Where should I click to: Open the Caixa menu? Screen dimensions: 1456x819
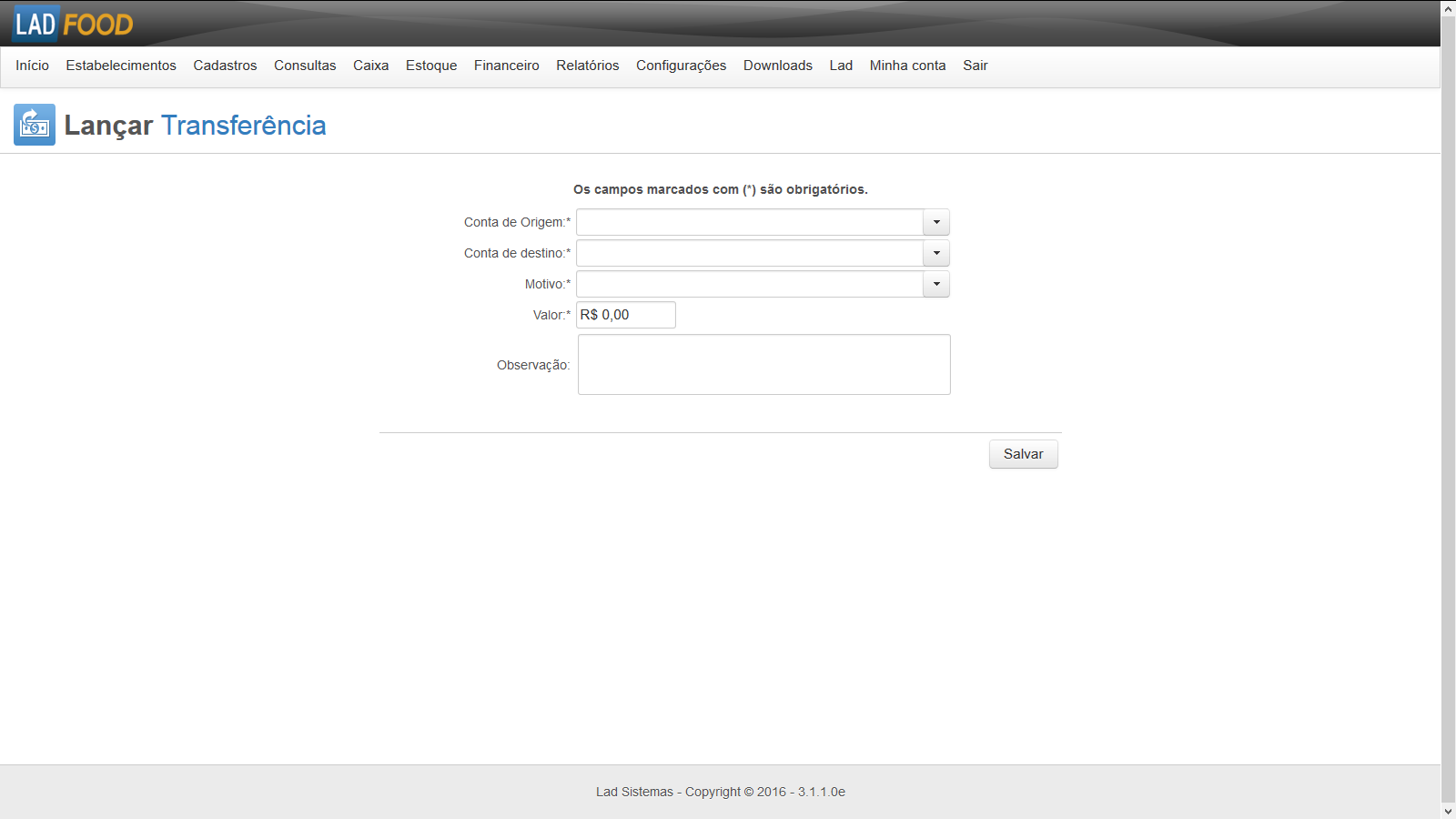point(370,66)
